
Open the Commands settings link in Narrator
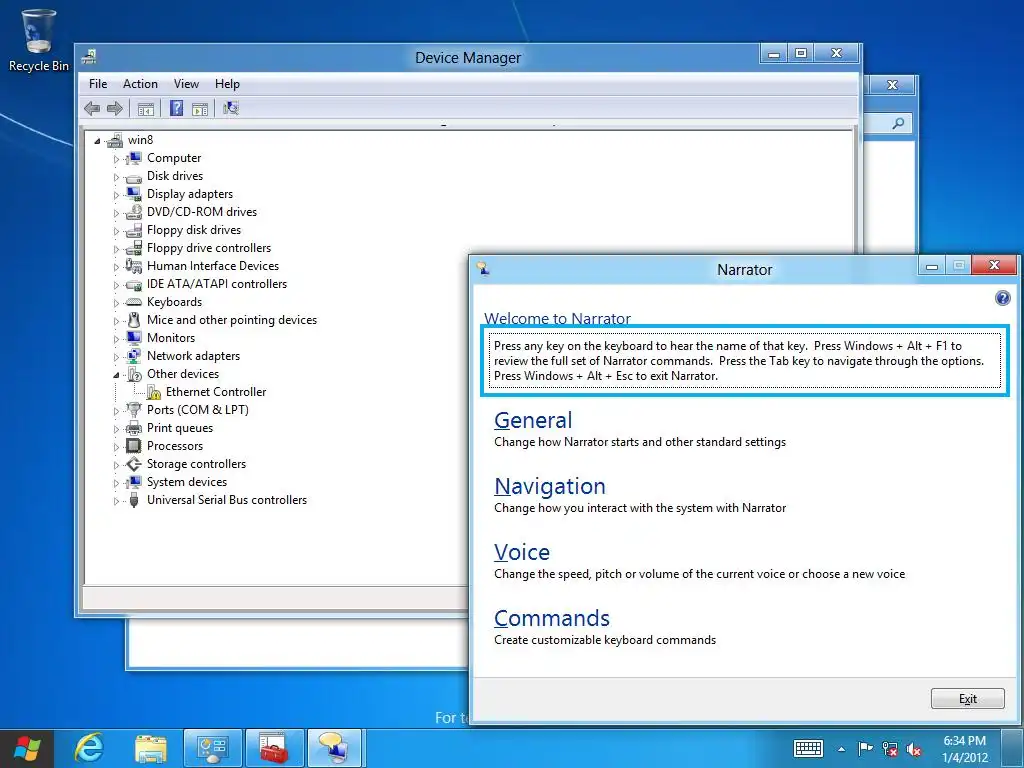[x=552, y=618]
